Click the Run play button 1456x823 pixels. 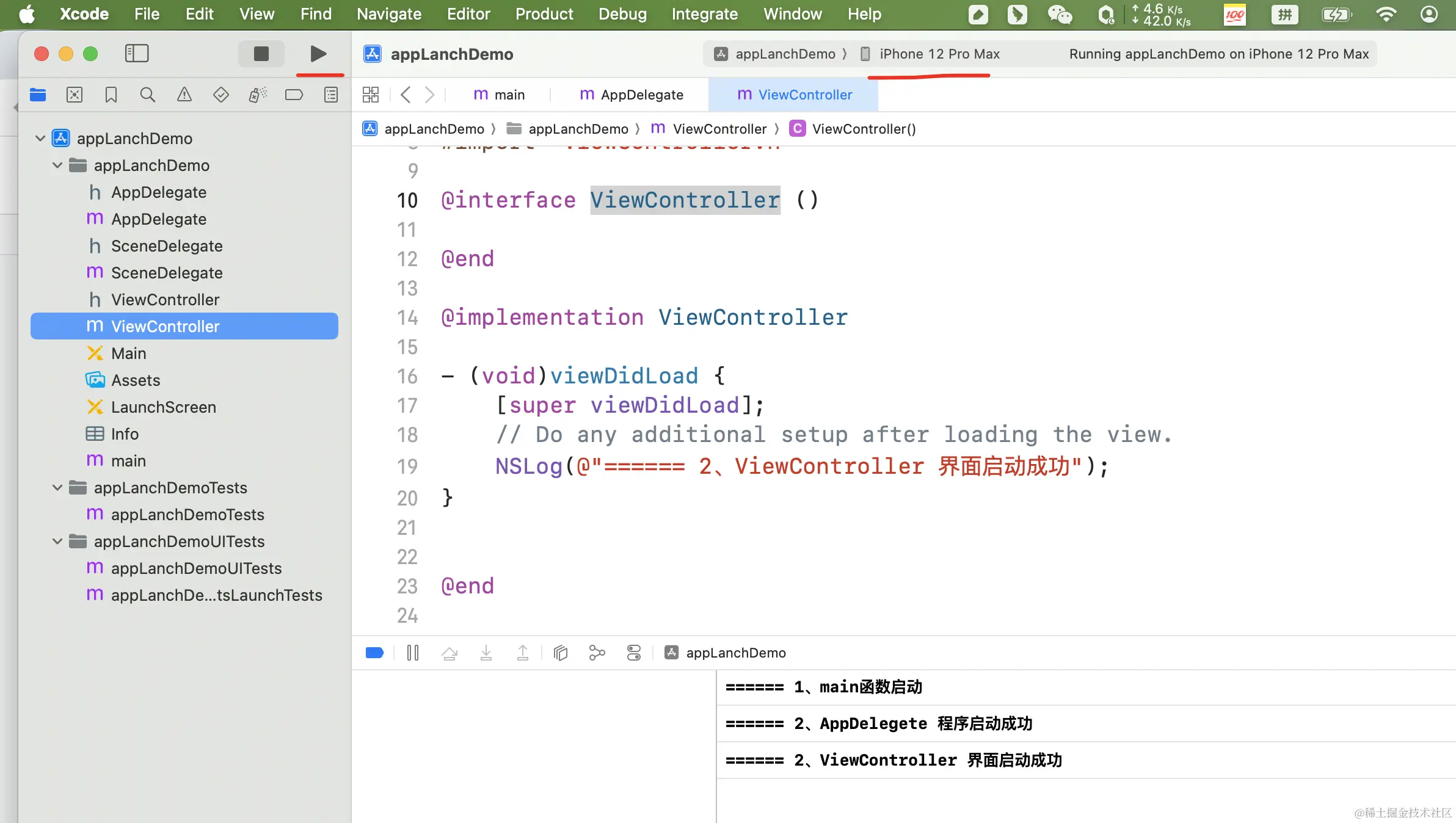click(318, 54)
